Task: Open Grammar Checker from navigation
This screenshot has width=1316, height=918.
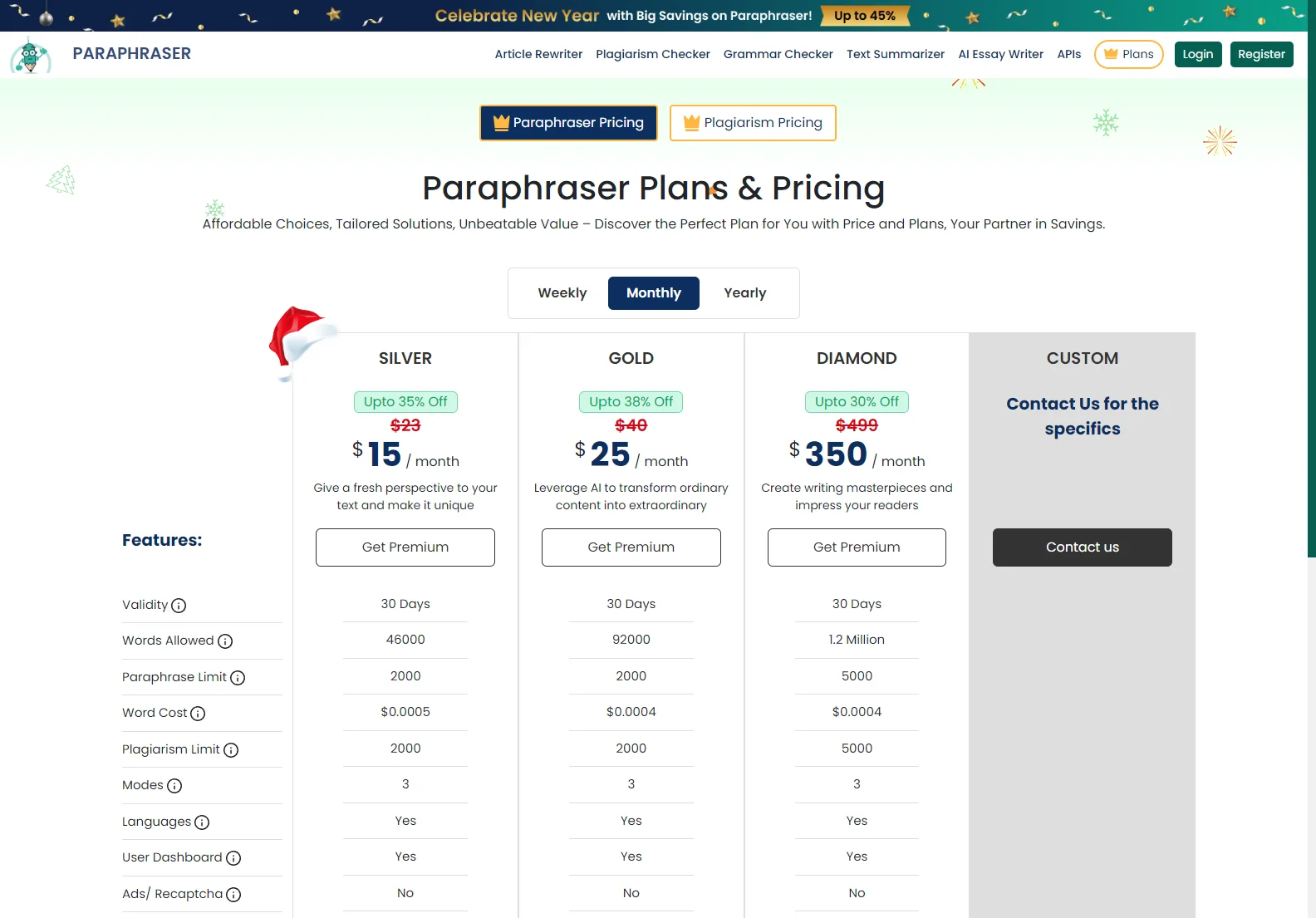Action: (x=778, y=54)
